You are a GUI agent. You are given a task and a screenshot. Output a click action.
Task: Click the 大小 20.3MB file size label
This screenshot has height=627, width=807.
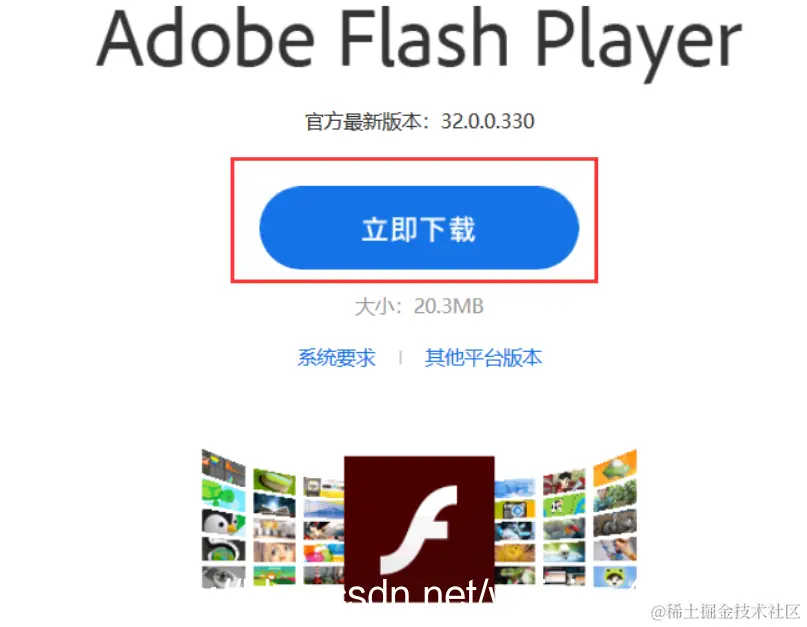coord(419,306)
